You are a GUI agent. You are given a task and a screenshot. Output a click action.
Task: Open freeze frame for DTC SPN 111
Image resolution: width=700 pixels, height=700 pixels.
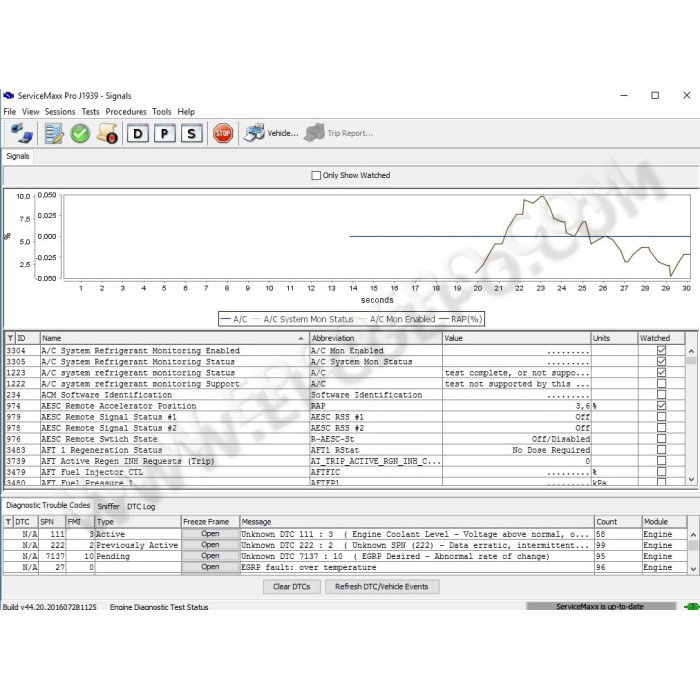coord(210,534)
